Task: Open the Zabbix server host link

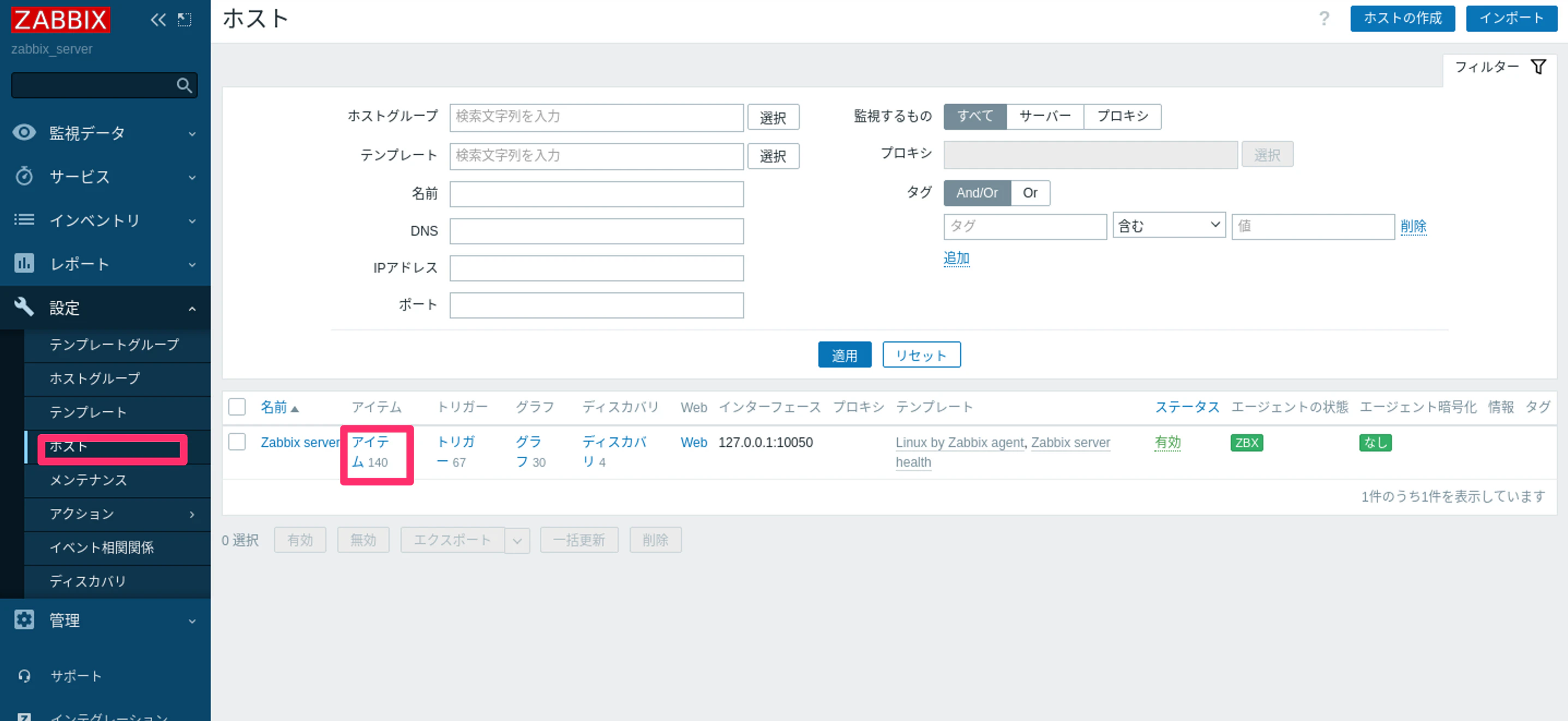Action: tap(300, 442)
